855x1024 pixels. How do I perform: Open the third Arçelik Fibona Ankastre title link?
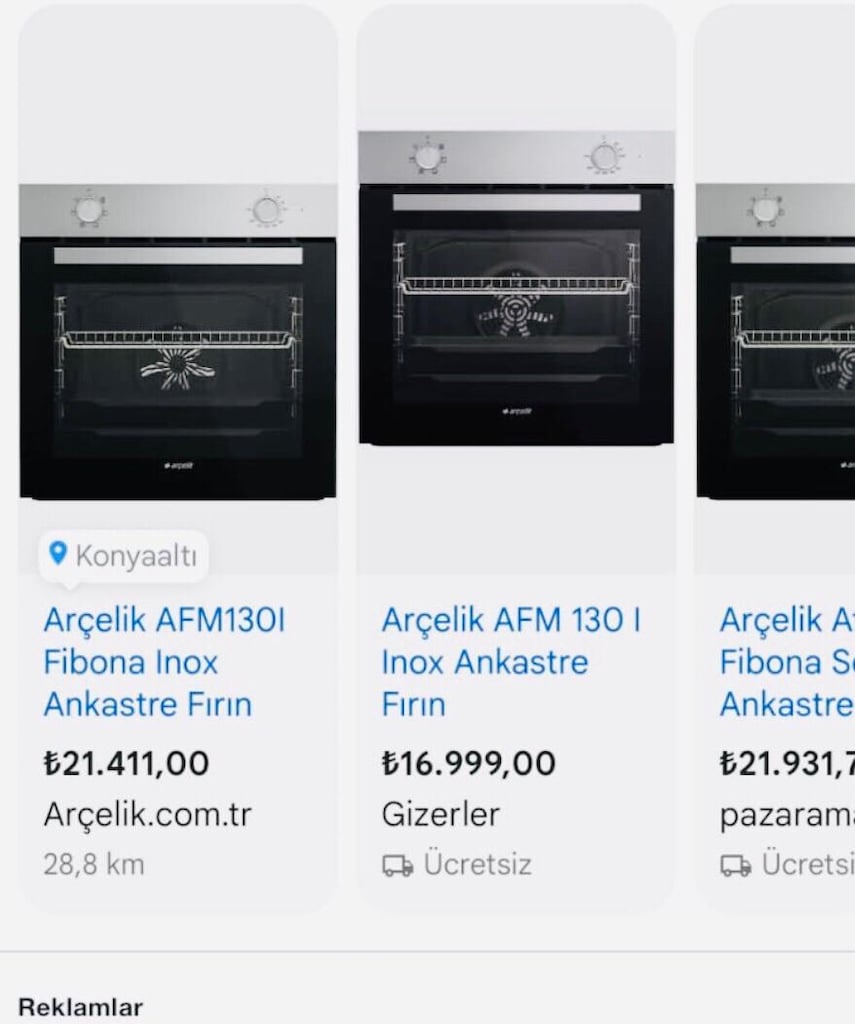(787, 662)
